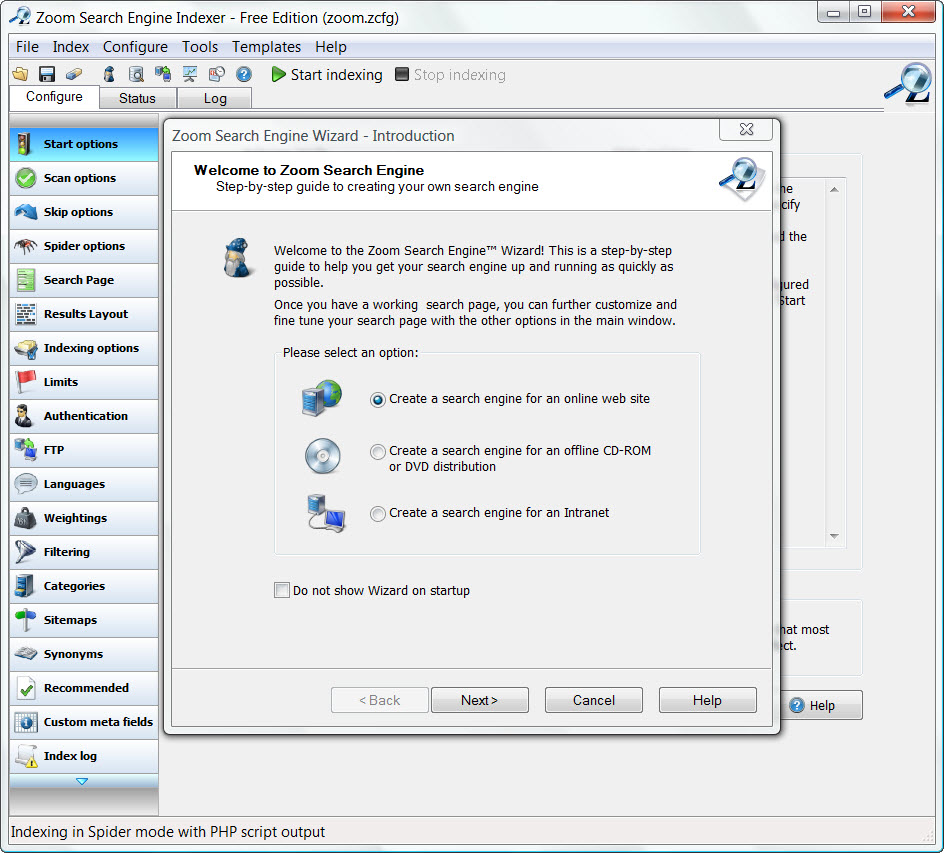944x853 pixels.
Task: Click the open folder toolbar icon
Action: click(20, 74)
